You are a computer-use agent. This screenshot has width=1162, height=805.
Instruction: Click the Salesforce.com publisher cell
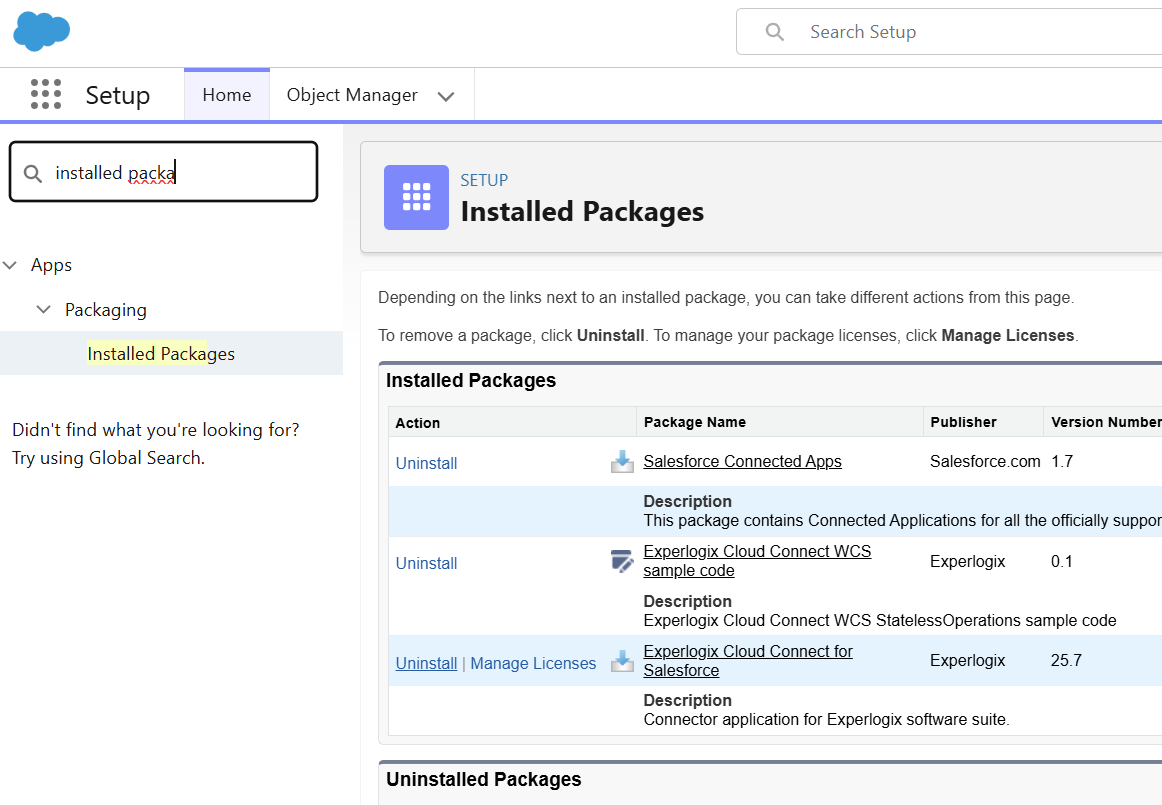(x=985, y=461)
